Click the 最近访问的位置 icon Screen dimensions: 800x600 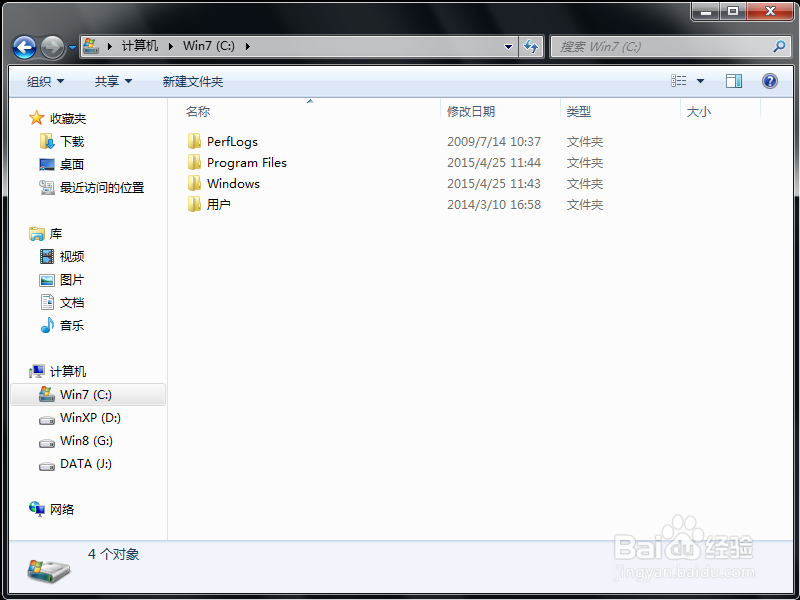click(x=47, y=187)
